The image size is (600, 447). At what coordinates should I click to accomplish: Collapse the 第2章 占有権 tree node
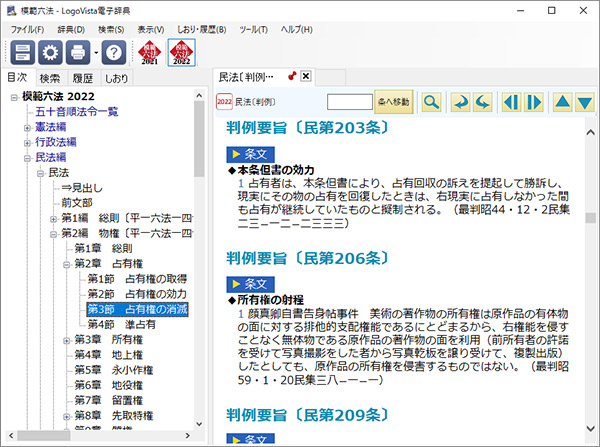tap(66, 264)
